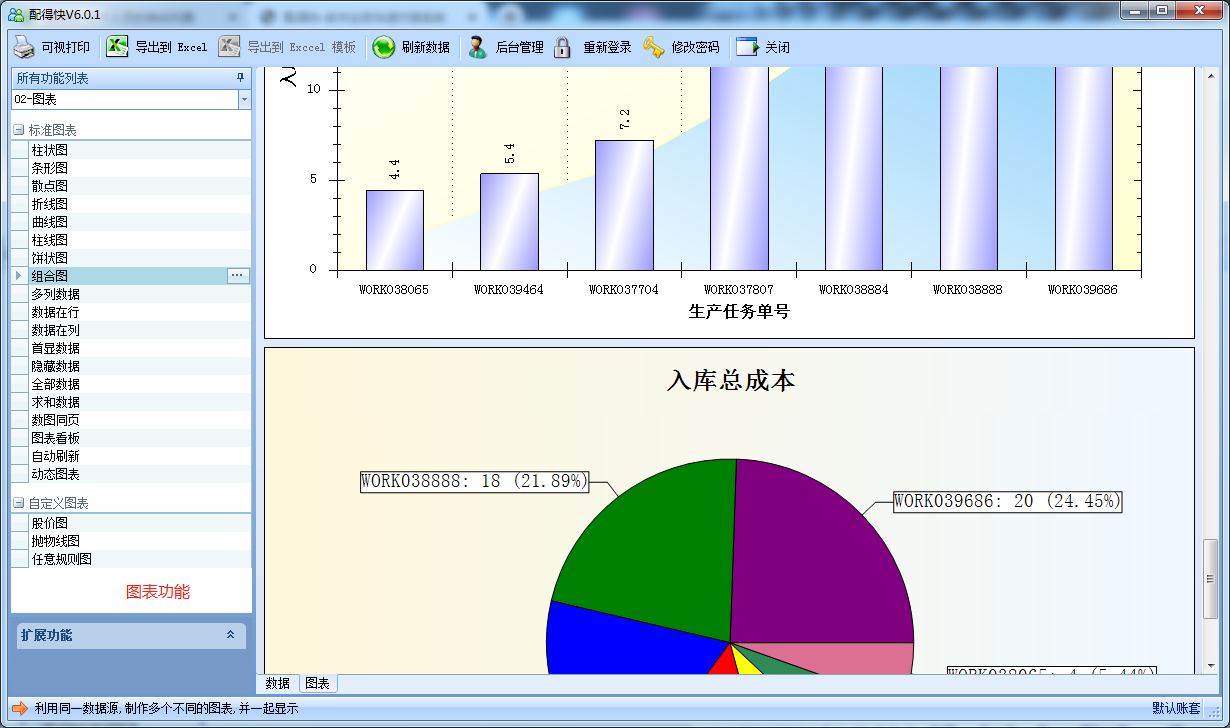The height and width of the screenshot is (728, 1230).
Task: Click the 可视打印 printer icon
Action: 24,47
